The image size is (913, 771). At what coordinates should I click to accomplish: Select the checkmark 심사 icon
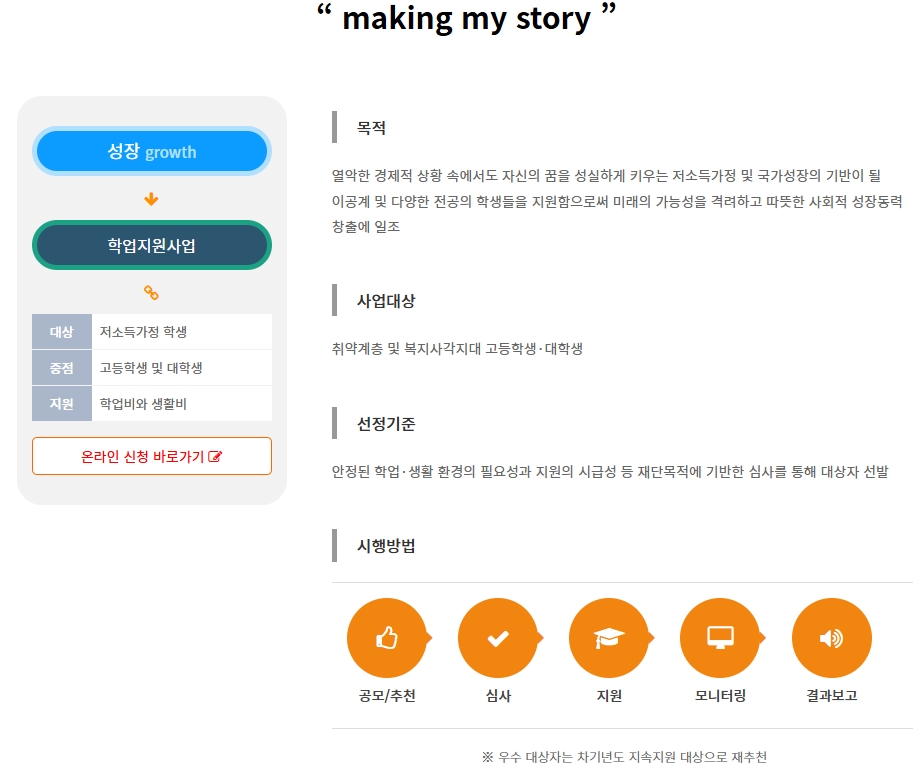pos(499,637)
